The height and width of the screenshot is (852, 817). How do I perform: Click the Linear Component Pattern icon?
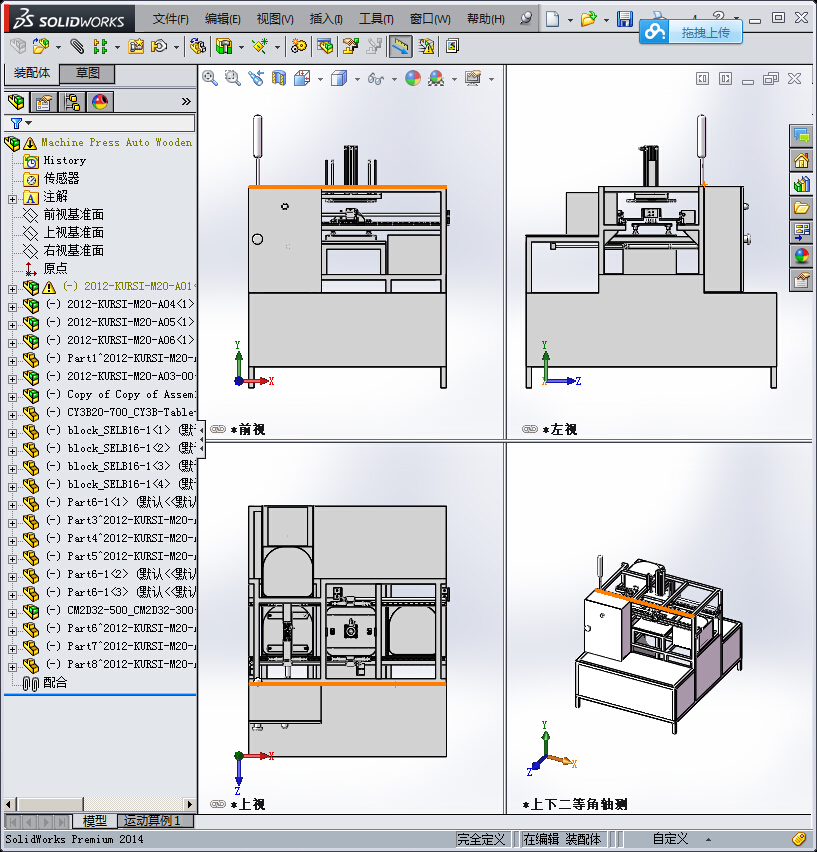[100, 47]
